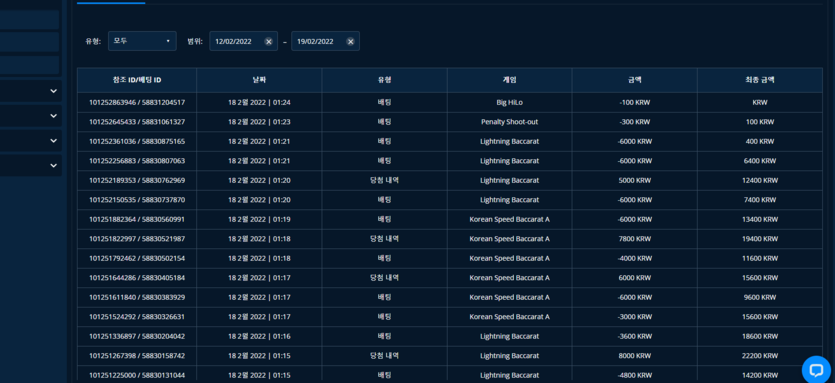Click the date 18 2월 2022 | 01:23

(x=259, y=122)
